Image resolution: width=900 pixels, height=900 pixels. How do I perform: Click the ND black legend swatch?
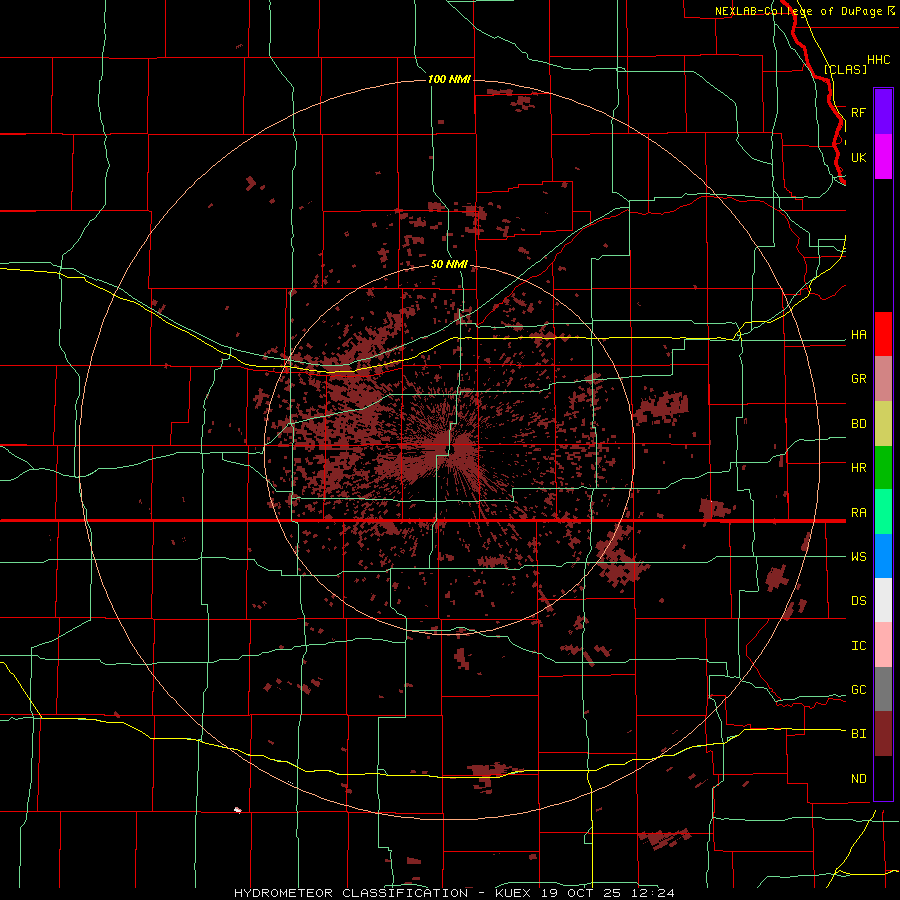(x=883, y=778)
